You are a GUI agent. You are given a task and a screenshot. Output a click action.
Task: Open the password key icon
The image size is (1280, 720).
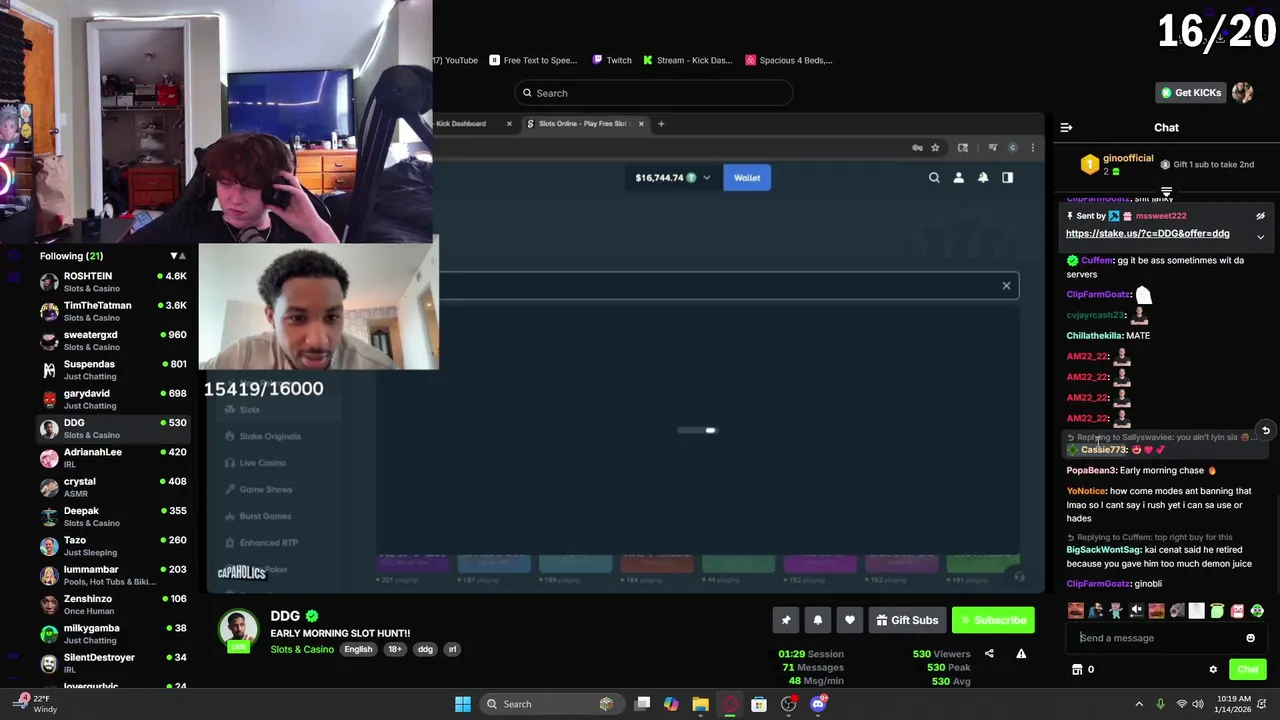click(x=917, y=148)
